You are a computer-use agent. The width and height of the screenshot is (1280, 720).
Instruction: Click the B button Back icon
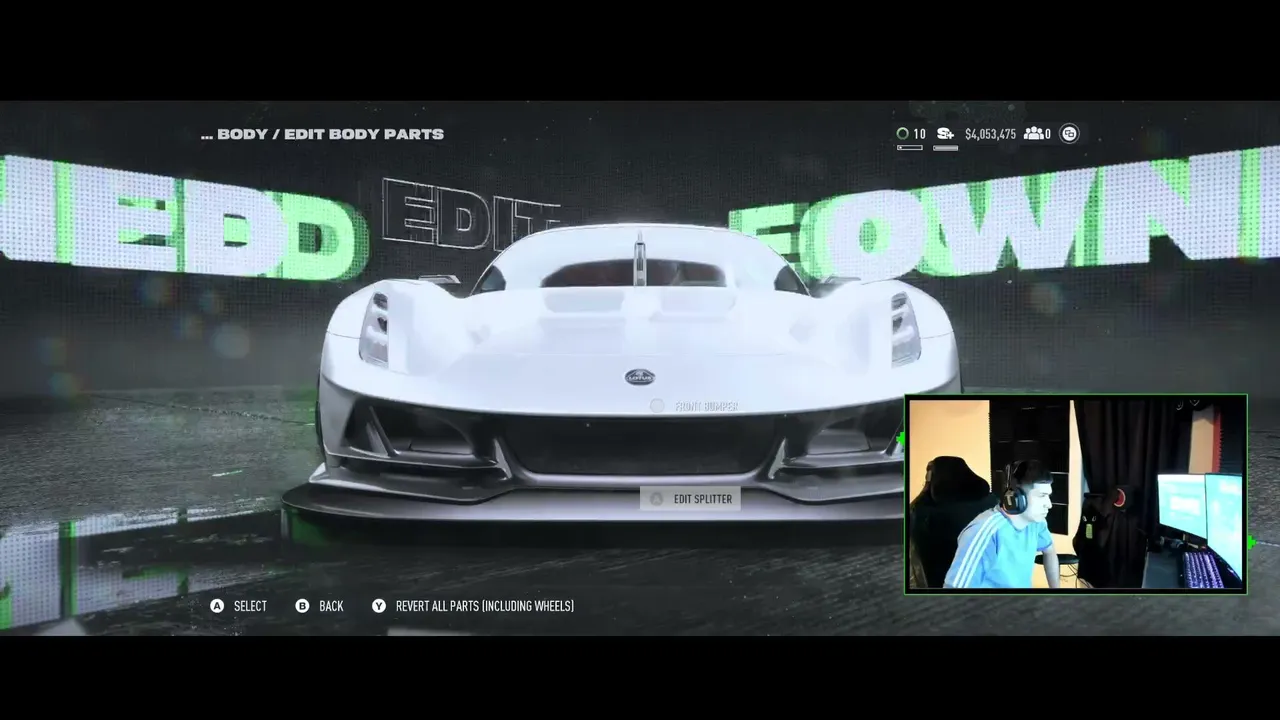(302, 606)
